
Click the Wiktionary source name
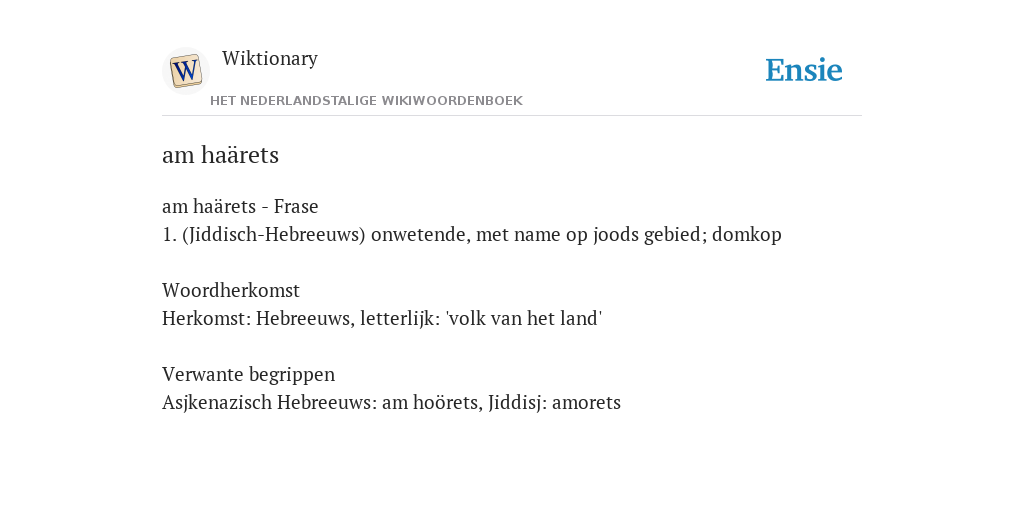tap(270, 58)
